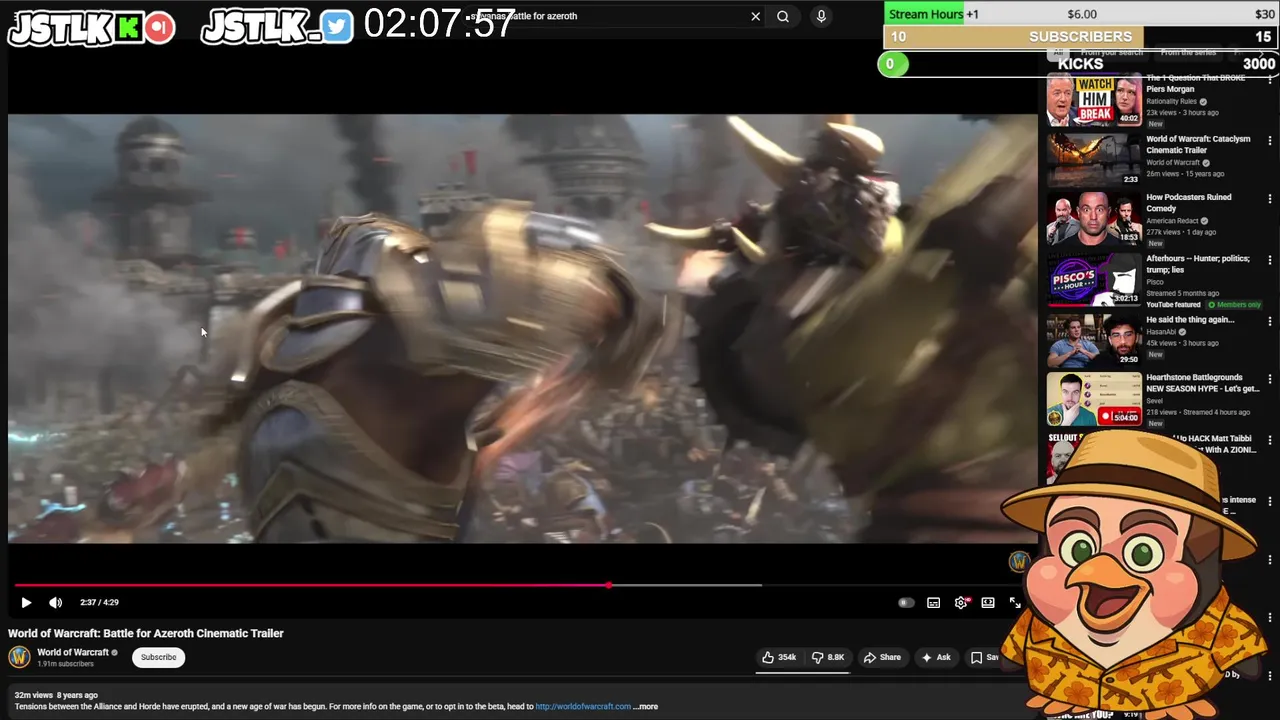Screen dimensions: 1280x720
Task: Click the 'Hearthstone Battlegrounds NEW SEASON HYPE' title
Action: click(x=1202, y=383)
